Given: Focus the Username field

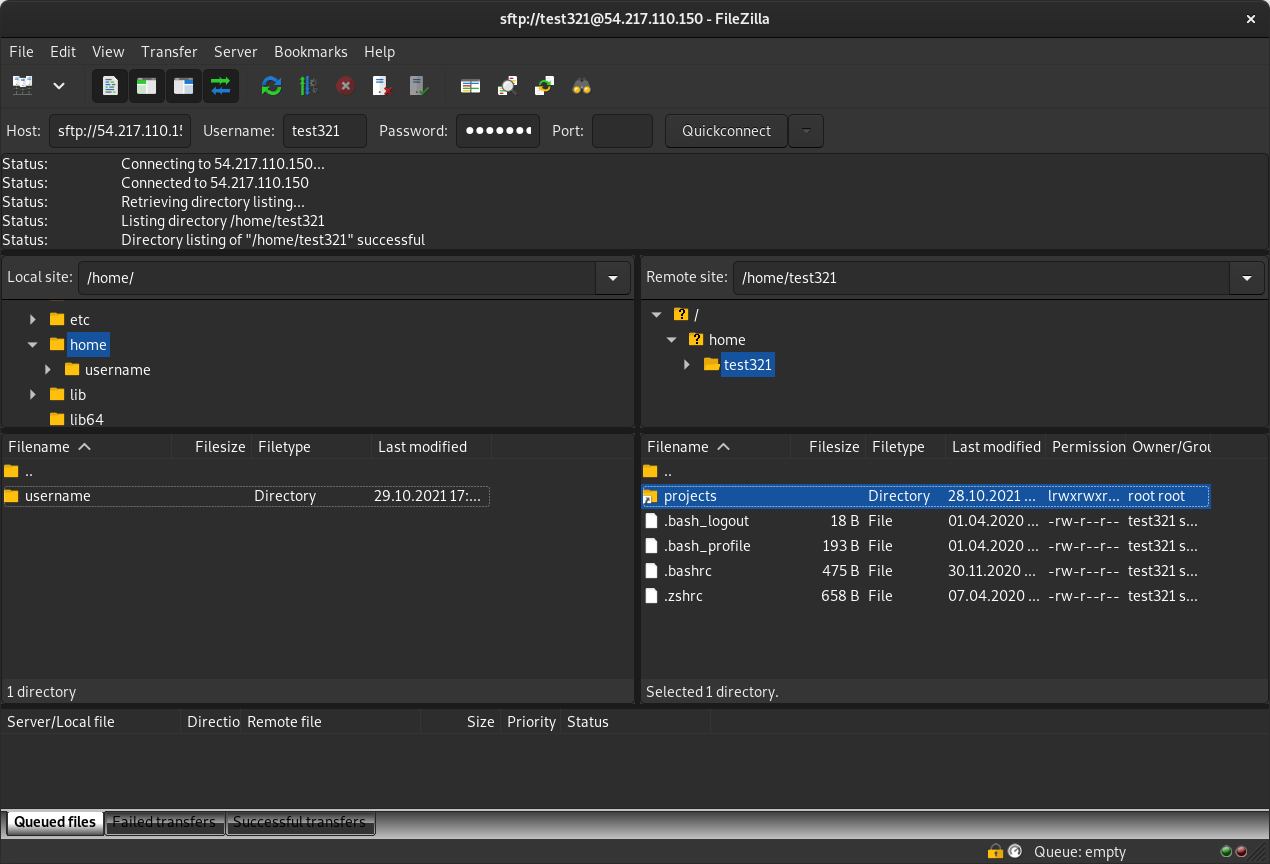Looking at the screenshot, I should [325, 131].
